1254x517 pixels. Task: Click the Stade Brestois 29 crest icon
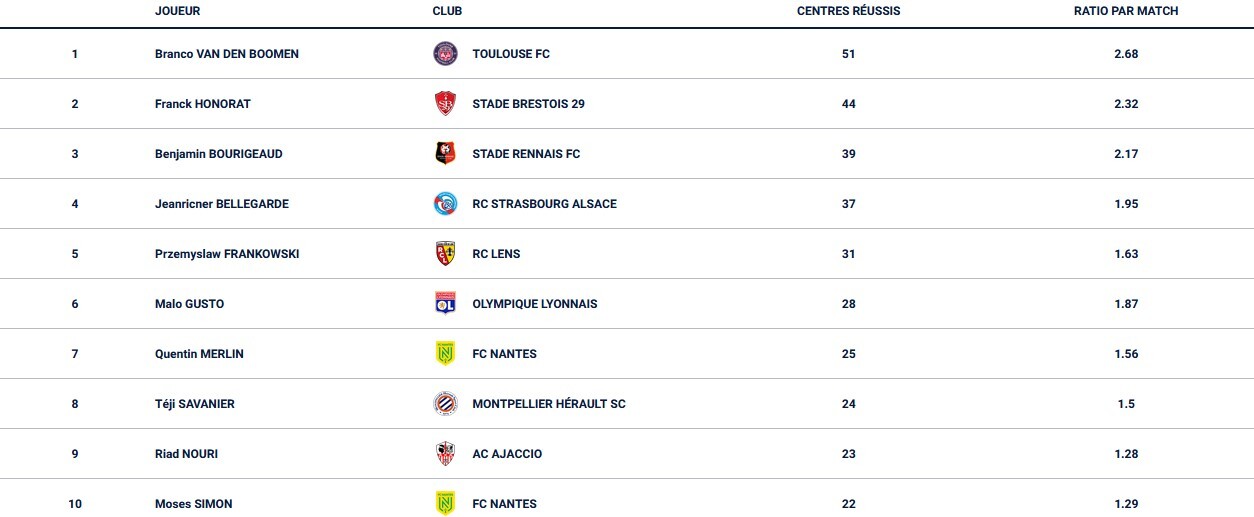(445, 104)
